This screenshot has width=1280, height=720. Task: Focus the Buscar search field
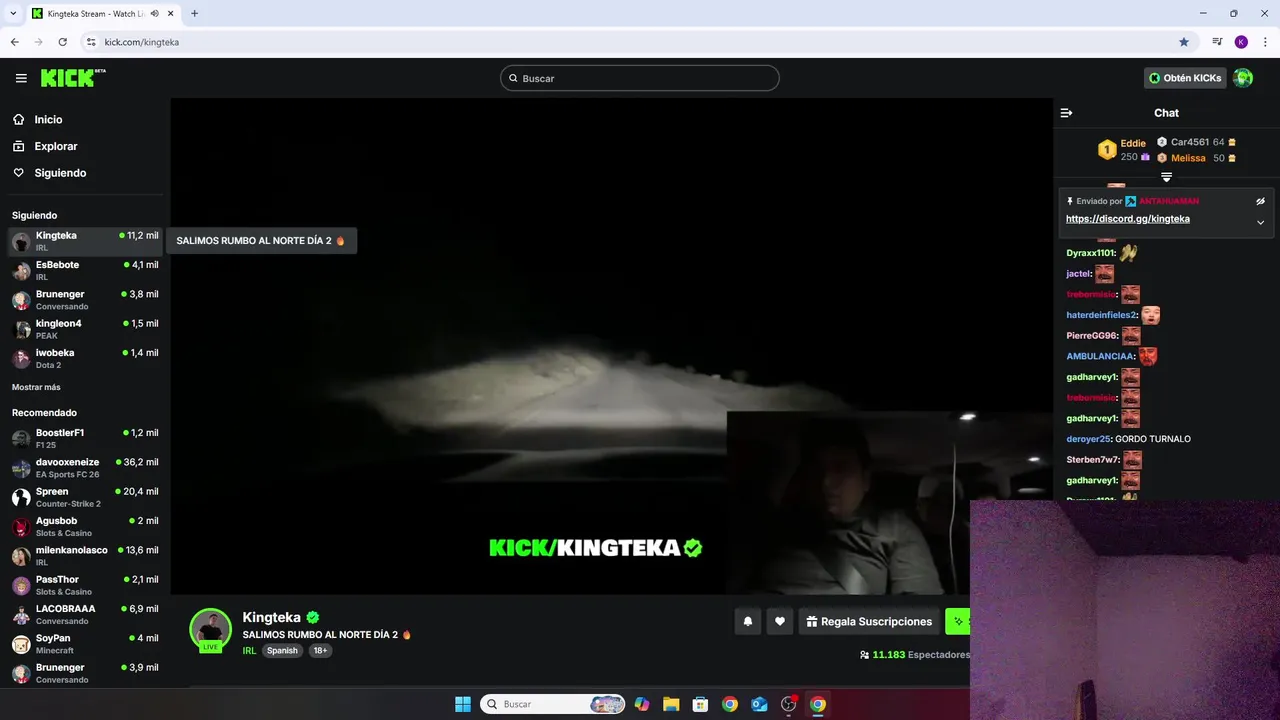point(640,78)
